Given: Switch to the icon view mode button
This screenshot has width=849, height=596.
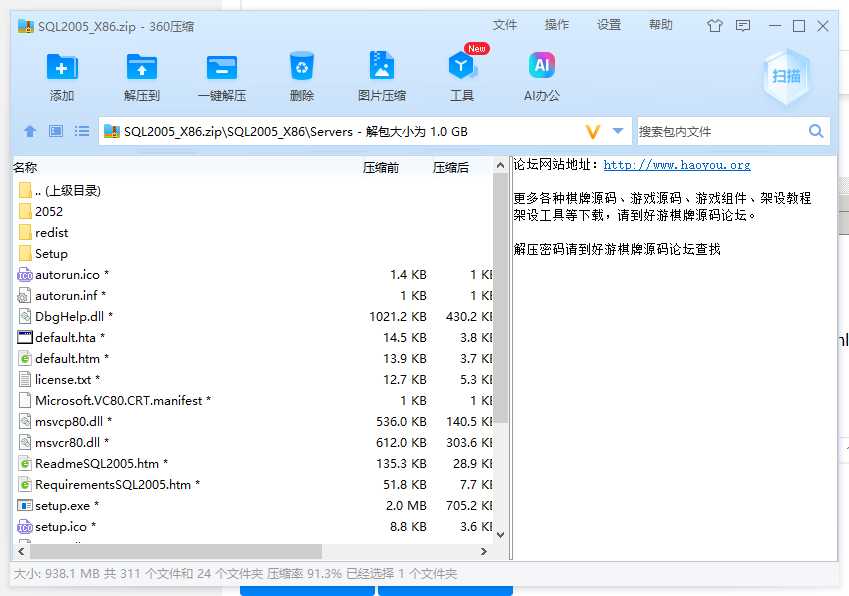Looking at the screenshot, I should point(56,131).
